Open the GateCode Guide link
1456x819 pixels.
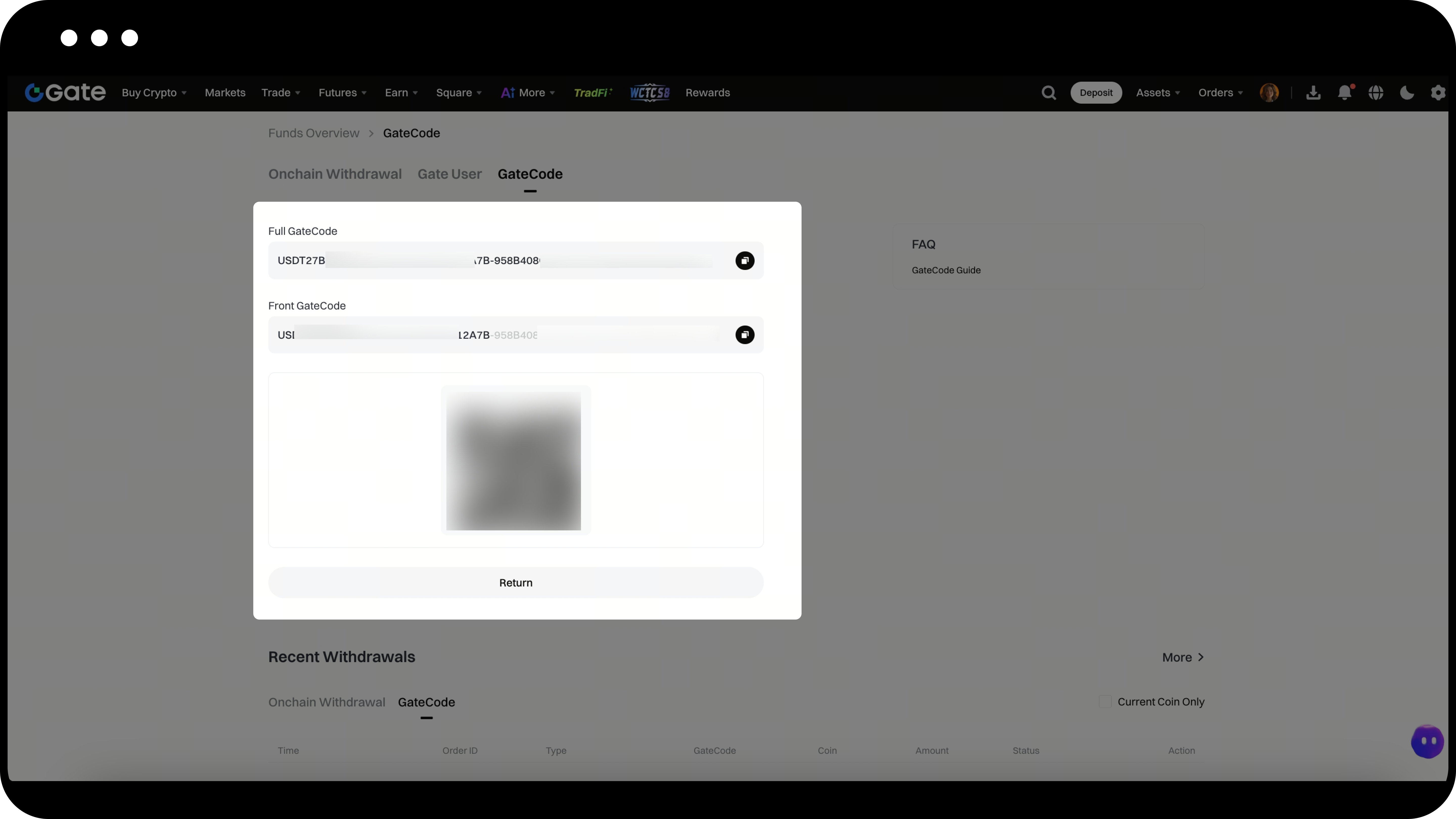click(946, 270)
